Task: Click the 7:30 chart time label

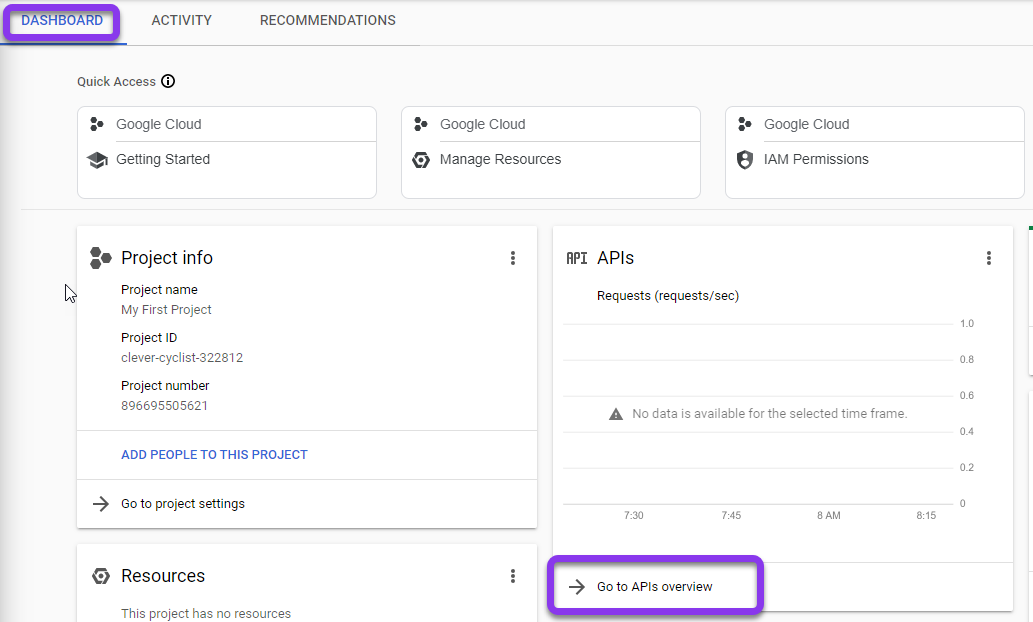Action: point(634,515)
